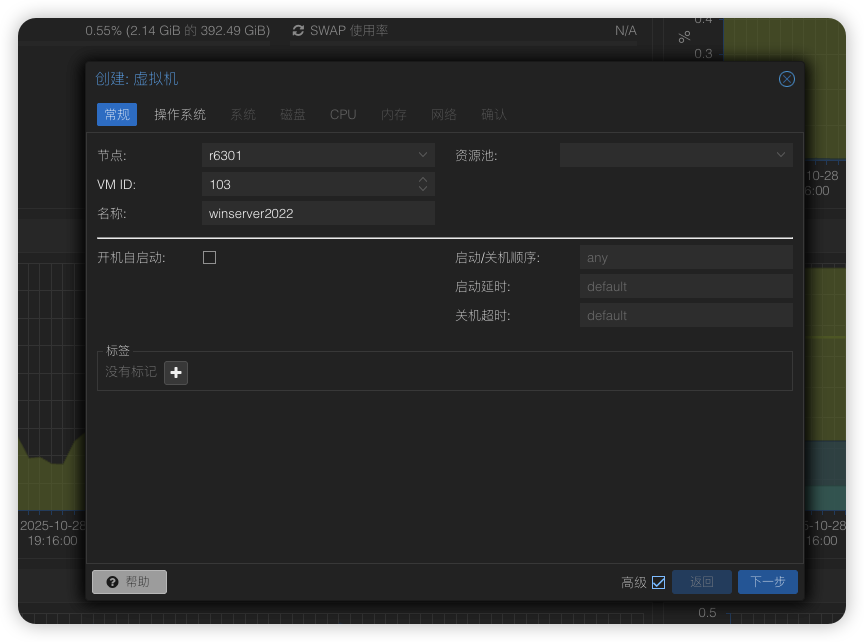Go to the 确认 tab
This screenshot has width=864, height=642.
pyautogui.click(x=494, y=114)
